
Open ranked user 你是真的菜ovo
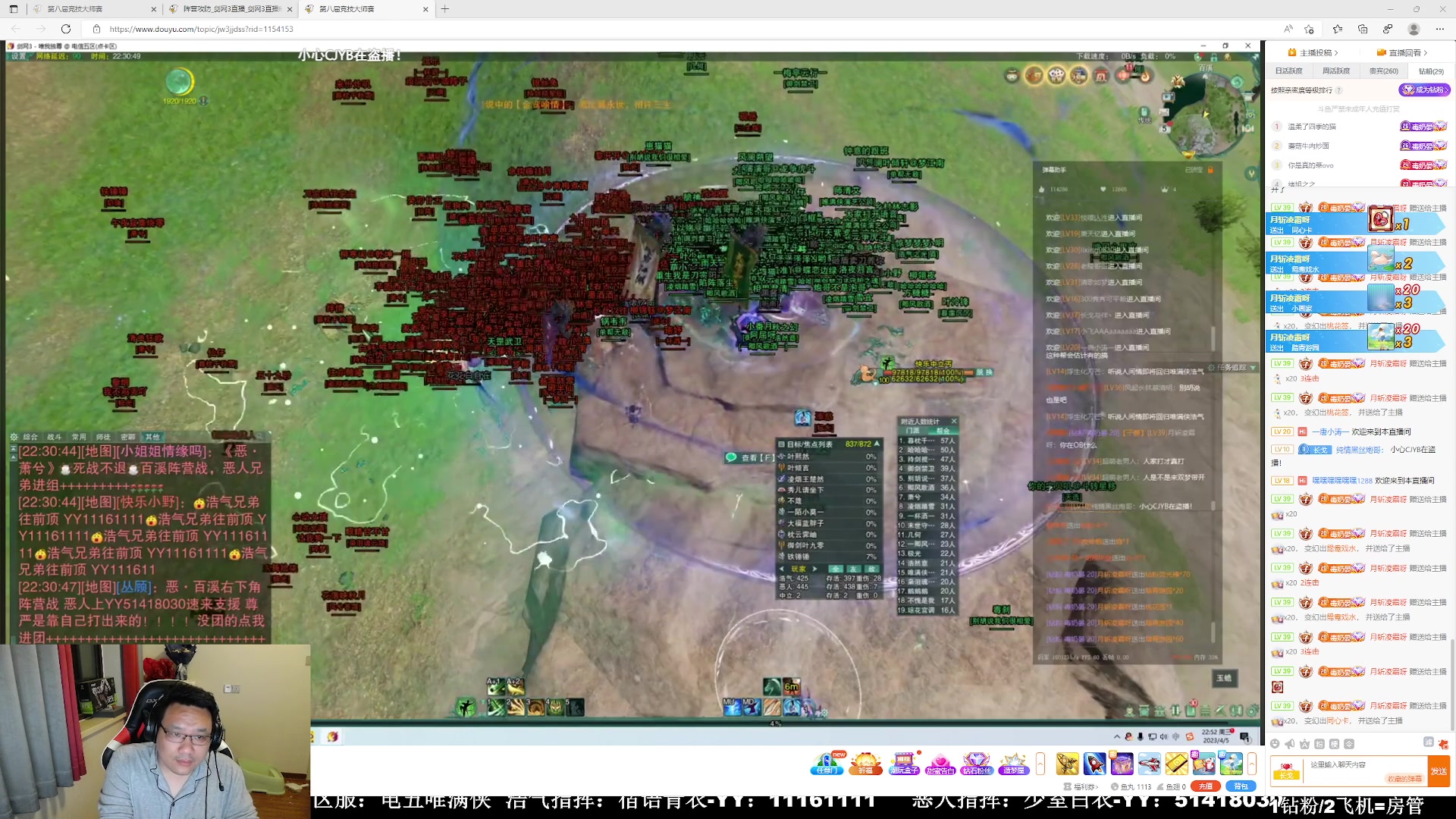point(1310,165)
